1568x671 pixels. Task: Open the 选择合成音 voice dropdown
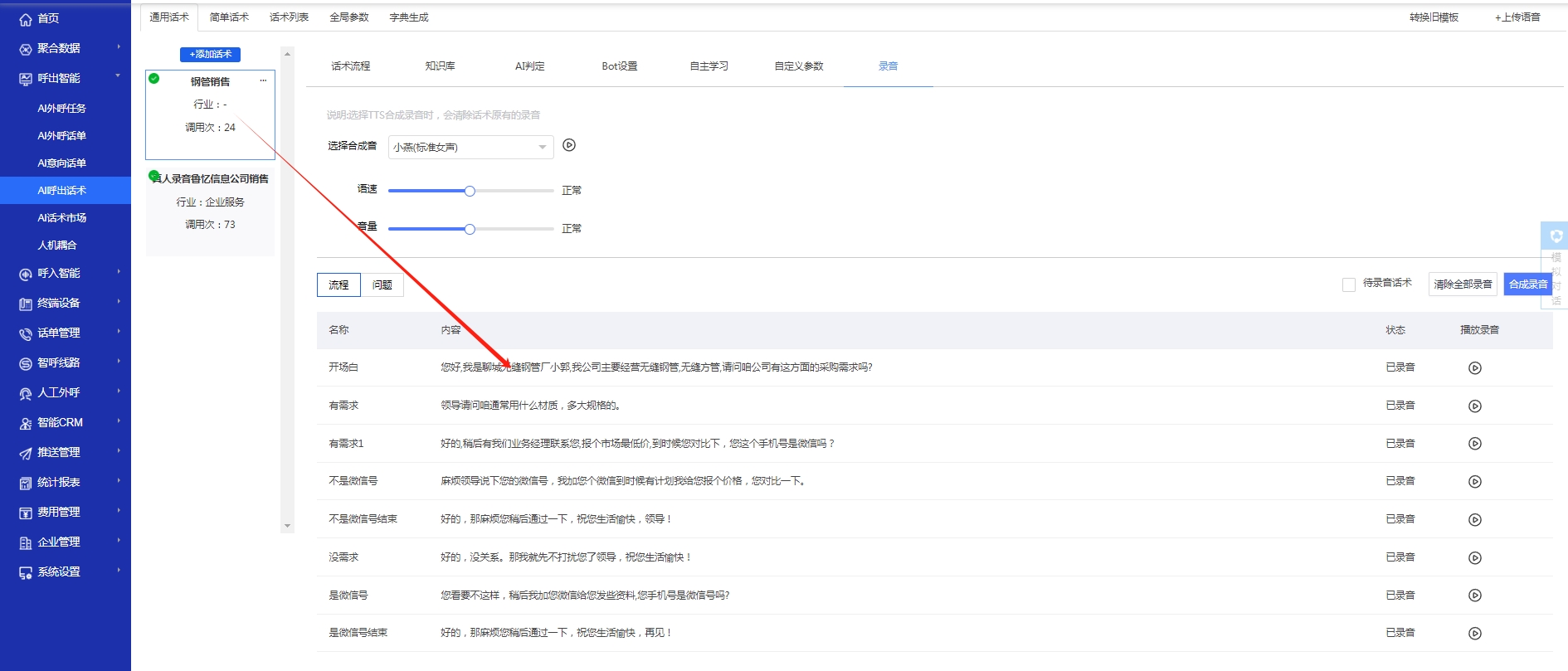click(x=470, y=147)
